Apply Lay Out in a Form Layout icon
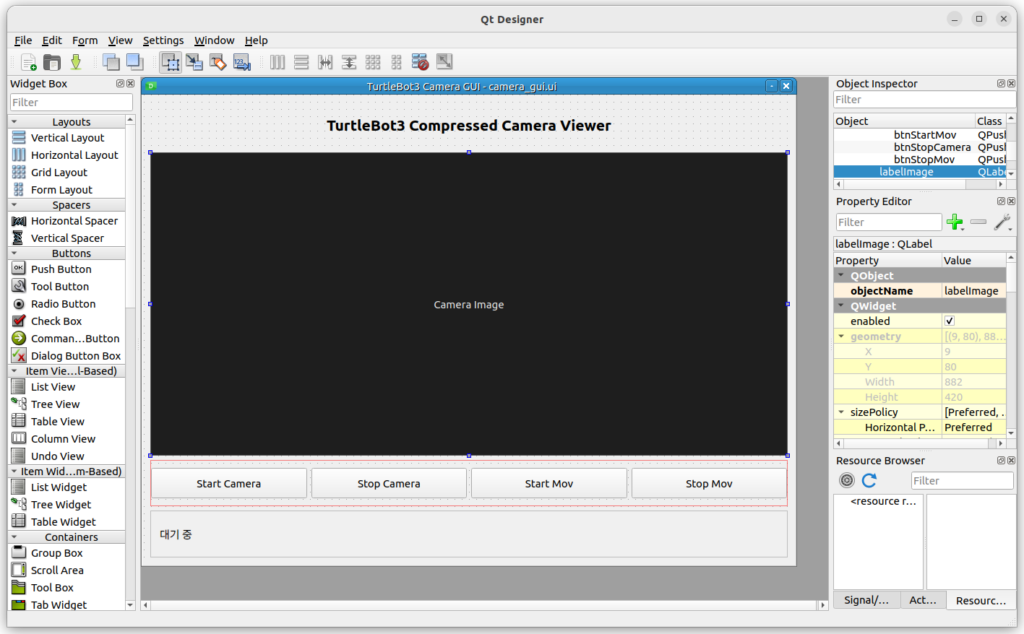This screenshot has height=634, width=1024. (396, 62)
